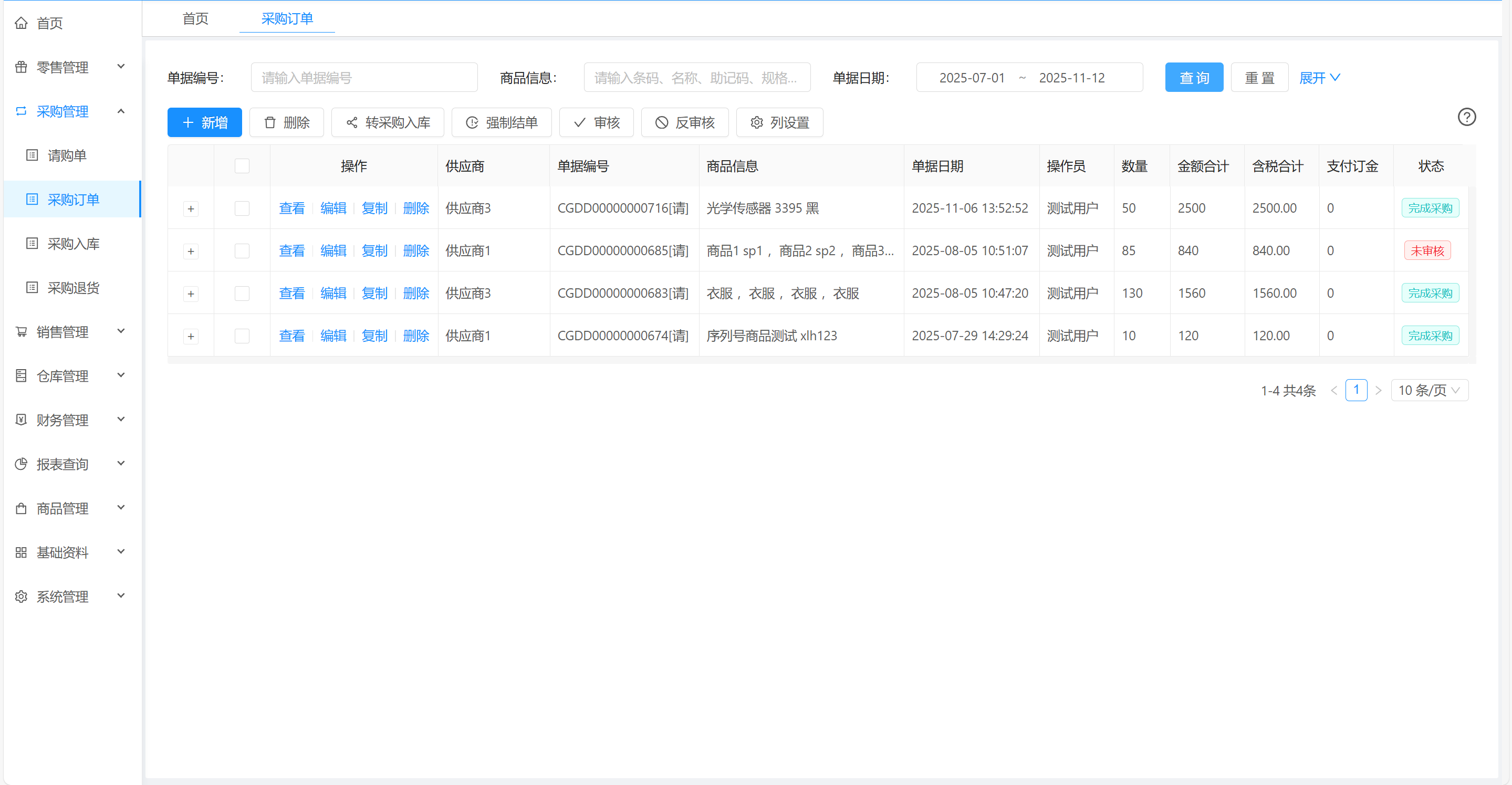Click the 未审核 status tag
The image size is (1512, 785).
tap(1427, 251)
